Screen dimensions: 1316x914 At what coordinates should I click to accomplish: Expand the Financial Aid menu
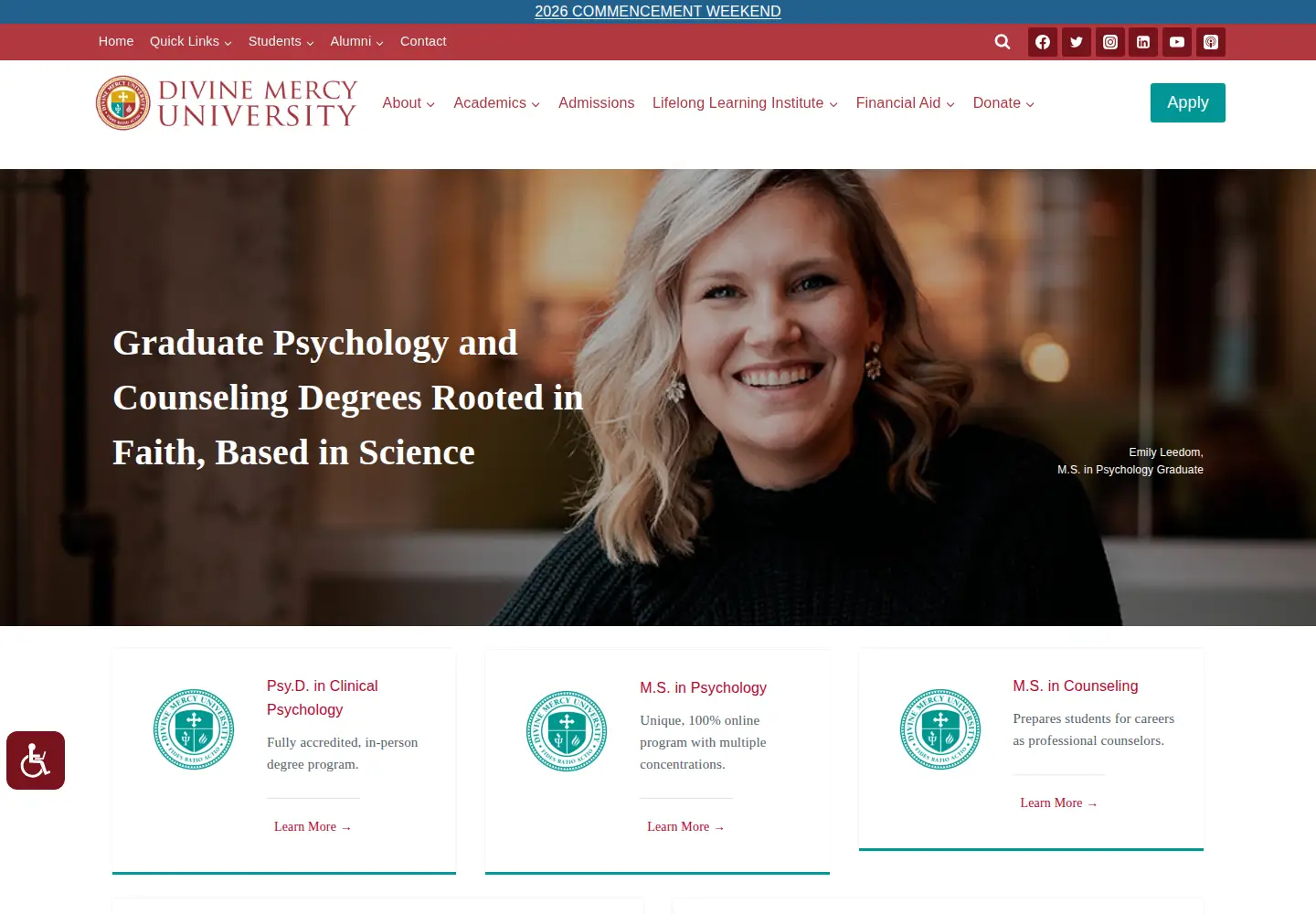[x=905, y=103]
